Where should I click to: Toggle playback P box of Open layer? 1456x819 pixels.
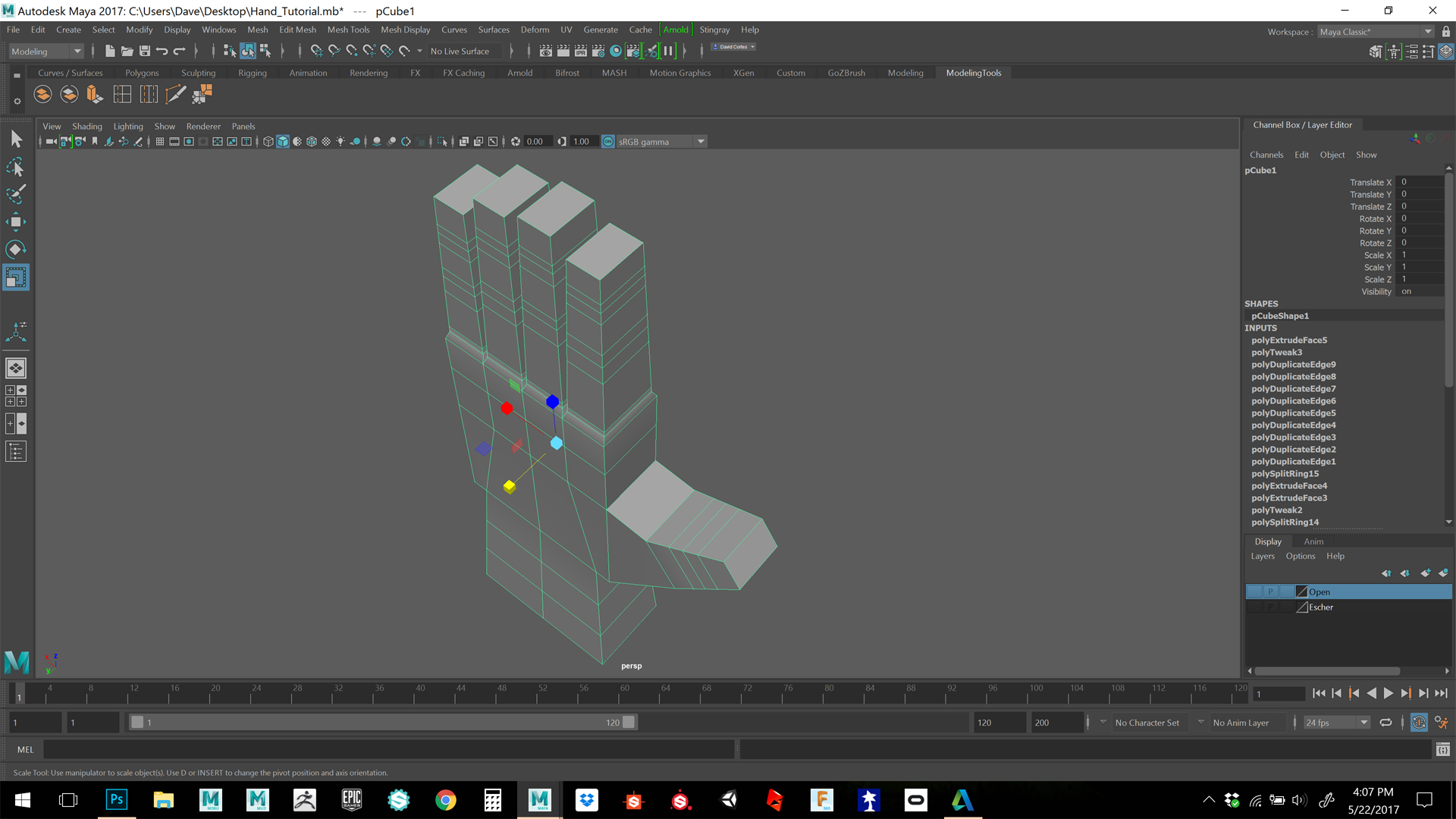pyautogui.click(x=1270, y=591)
